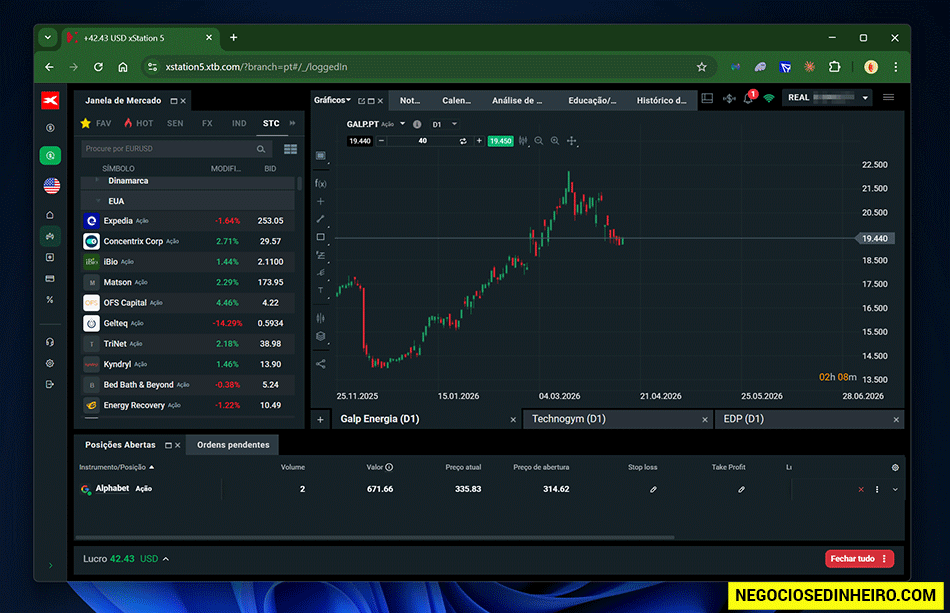Open the notifications bell with red badge

click(x=749, y=97)
